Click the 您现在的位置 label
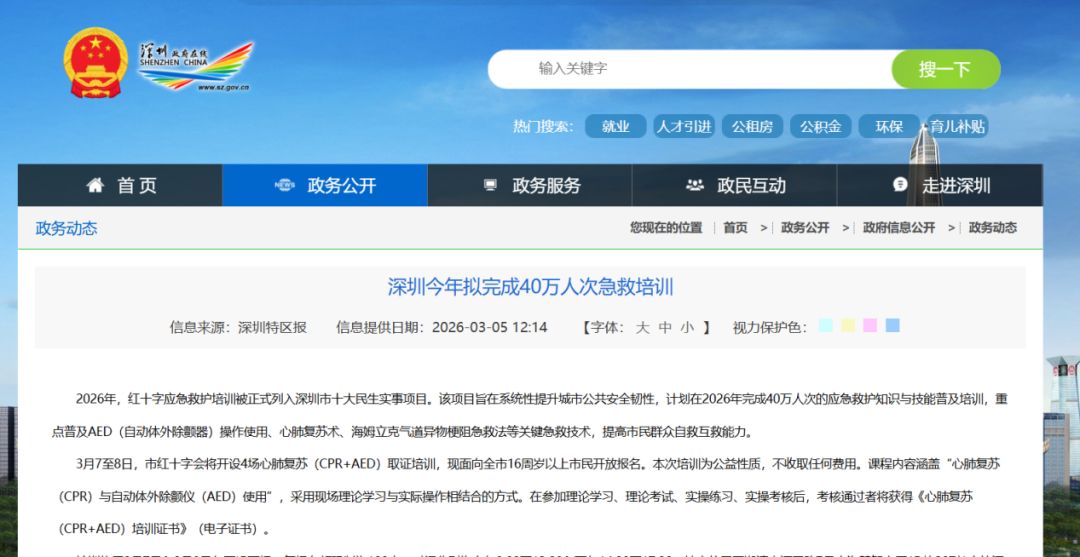 666,228
